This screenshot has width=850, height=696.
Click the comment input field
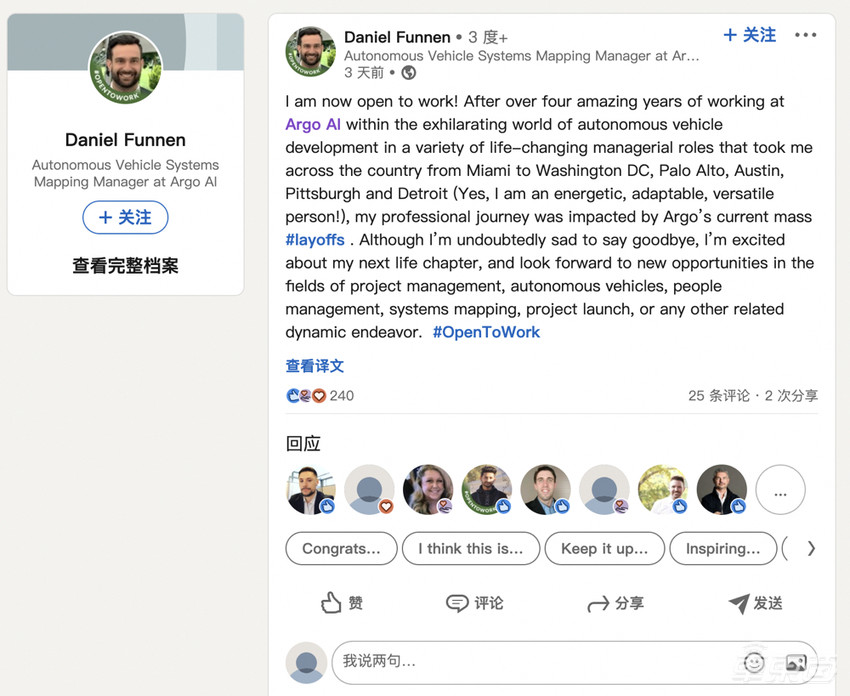point(530,661)
